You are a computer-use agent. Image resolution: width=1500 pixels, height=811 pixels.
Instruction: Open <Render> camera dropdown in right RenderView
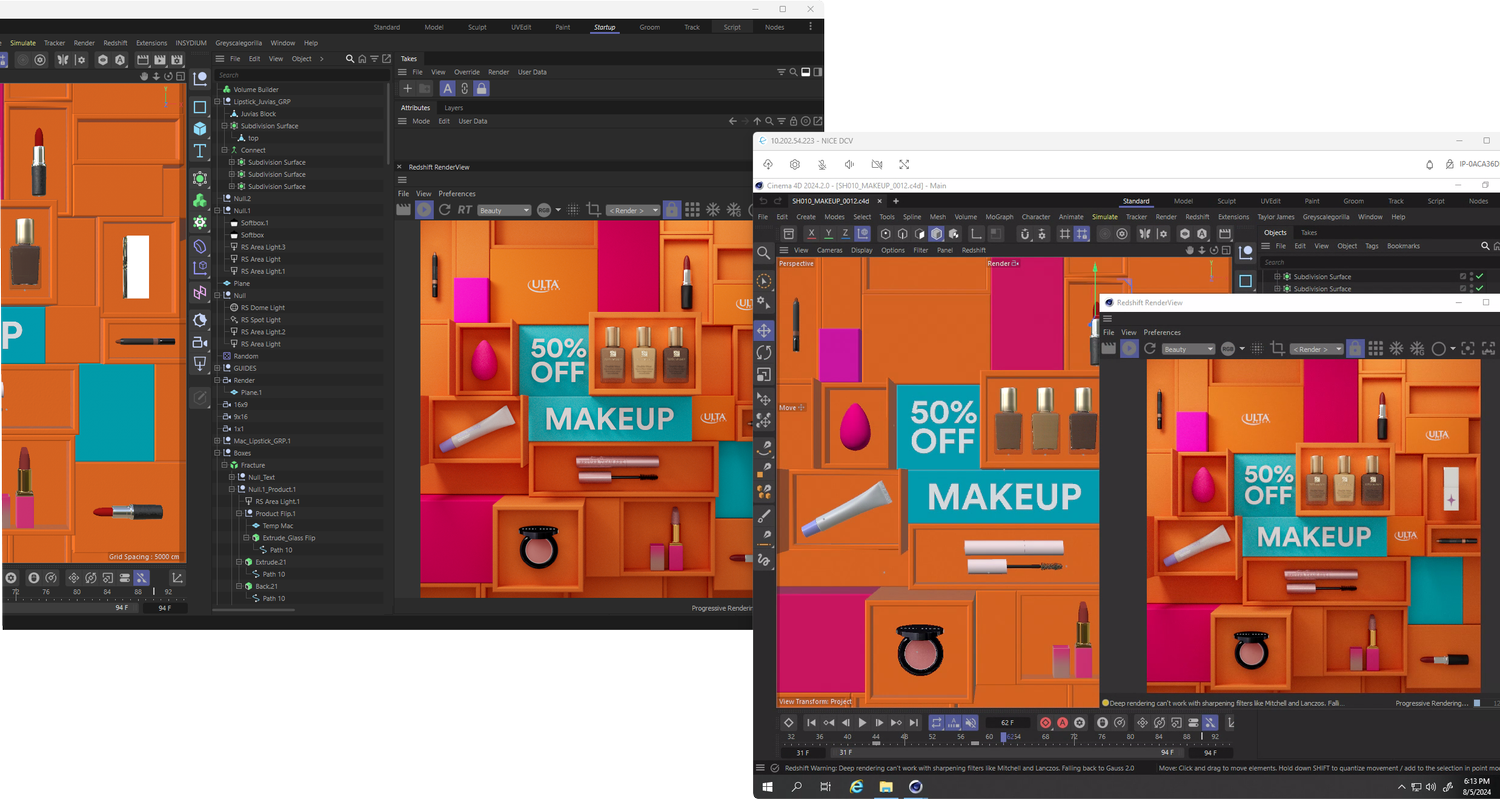click(1317, 349)
